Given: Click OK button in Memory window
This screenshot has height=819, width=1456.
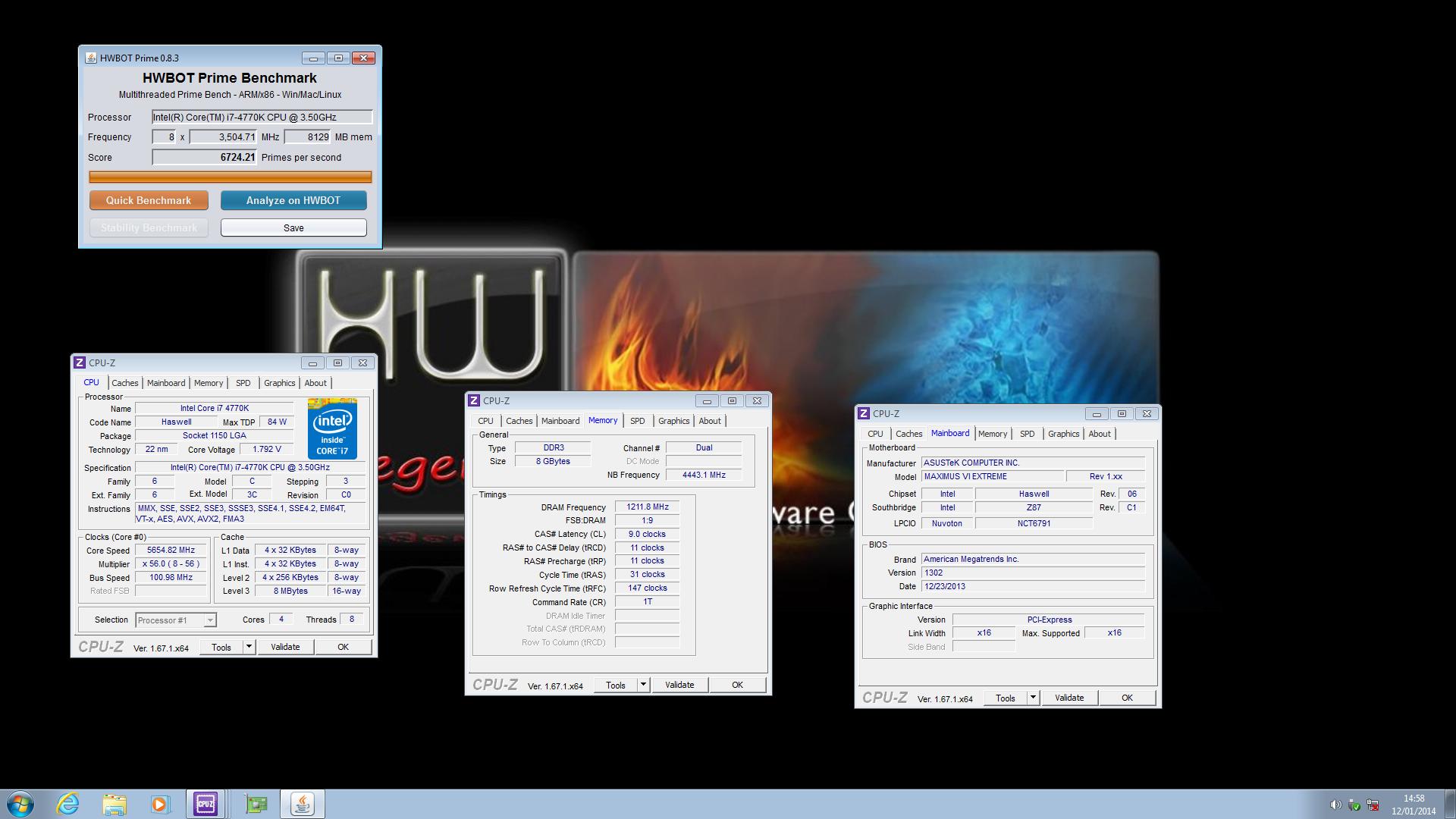Looking at the screenshot, I should click(x=737, y=685).
